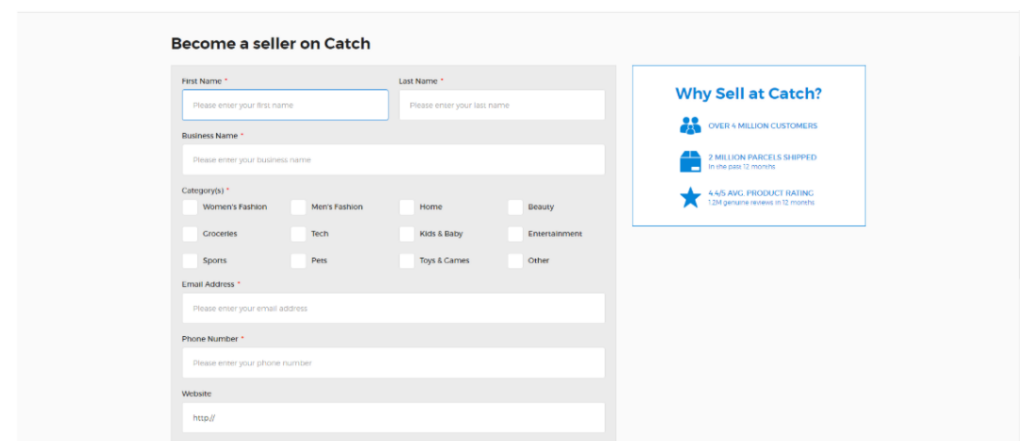Select the Men's Fashion category checkbox

pyautogui.click(x=298, y=207)
